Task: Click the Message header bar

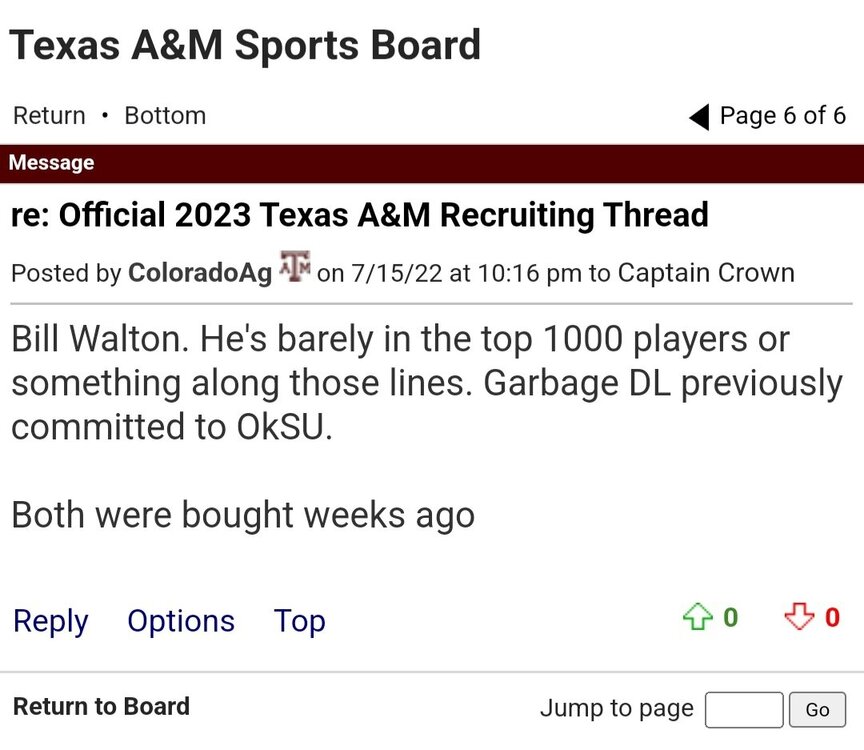Action: pos(432,163)
